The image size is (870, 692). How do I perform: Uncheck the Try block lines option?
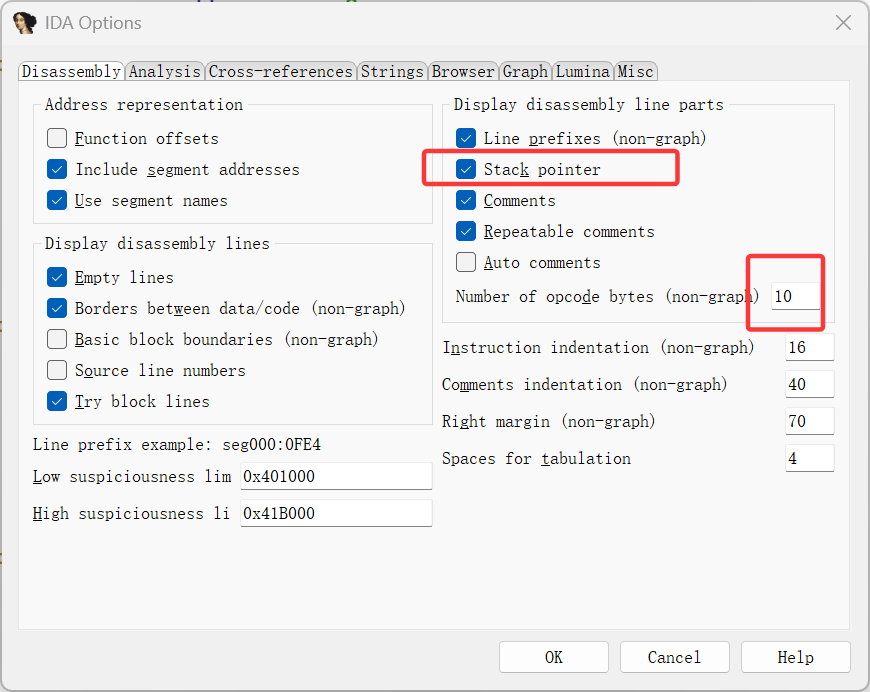(57, 401)
